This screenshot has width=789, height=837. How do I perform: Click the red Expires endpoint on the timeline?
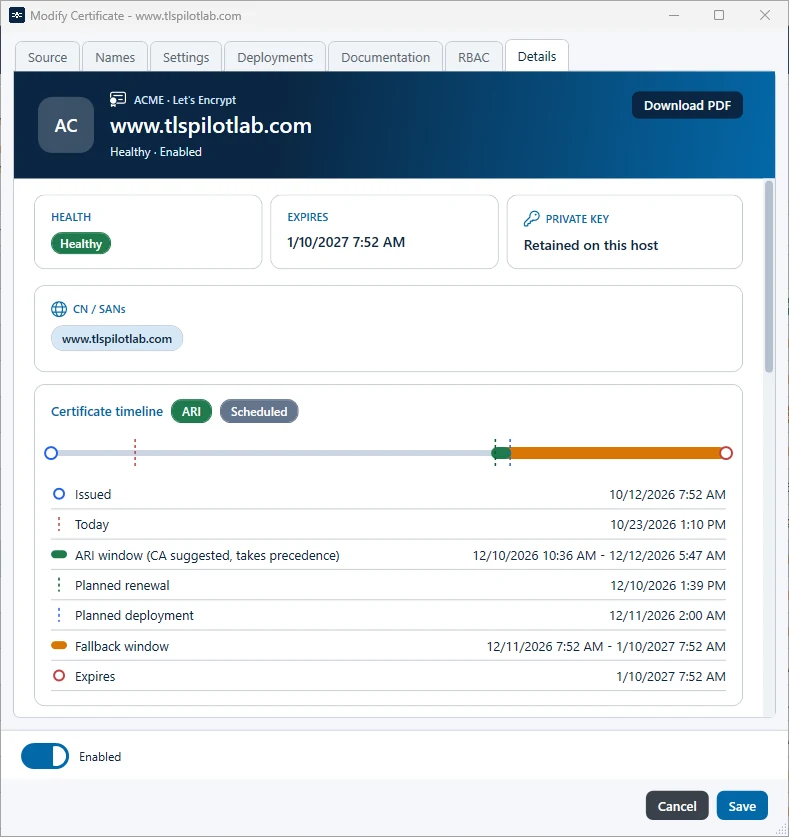click(x=726, y=453)
